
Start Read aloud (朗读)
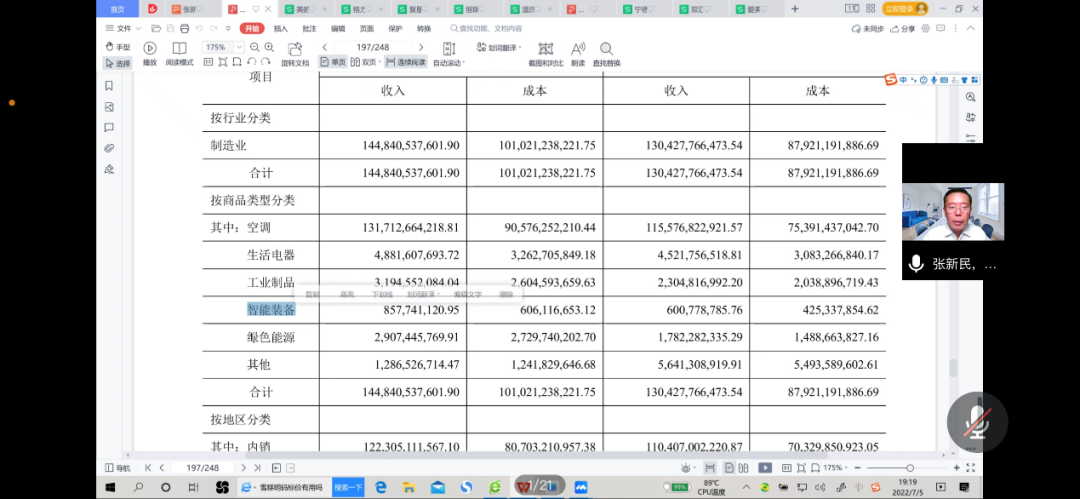point(578,49)
